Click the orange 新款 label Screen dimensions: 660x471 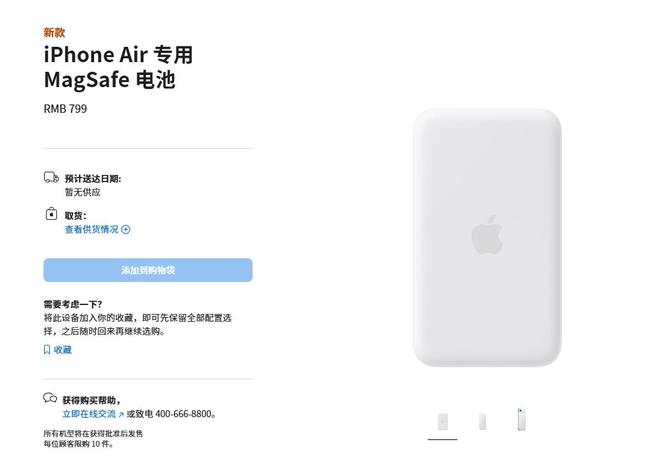[54, 32]
